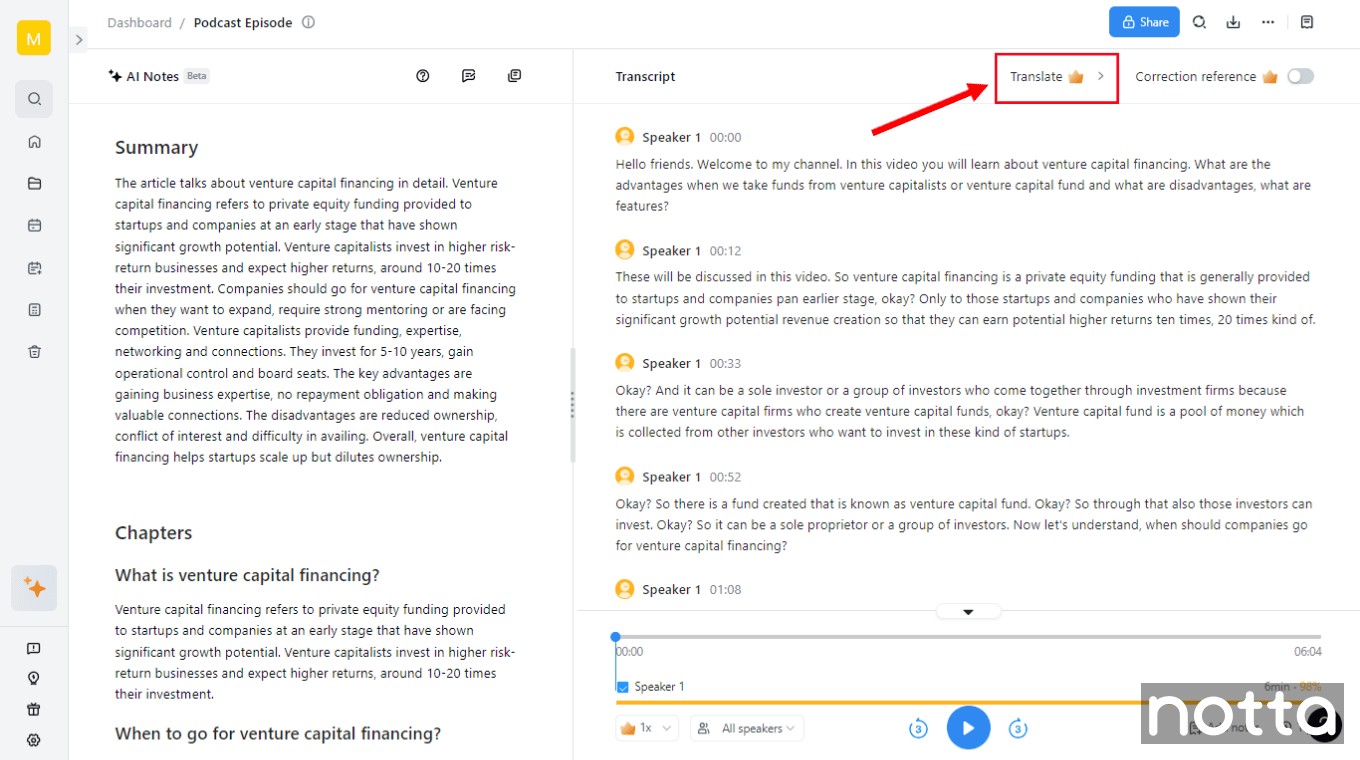Open Settings via the gear icon

pos(34,740)
